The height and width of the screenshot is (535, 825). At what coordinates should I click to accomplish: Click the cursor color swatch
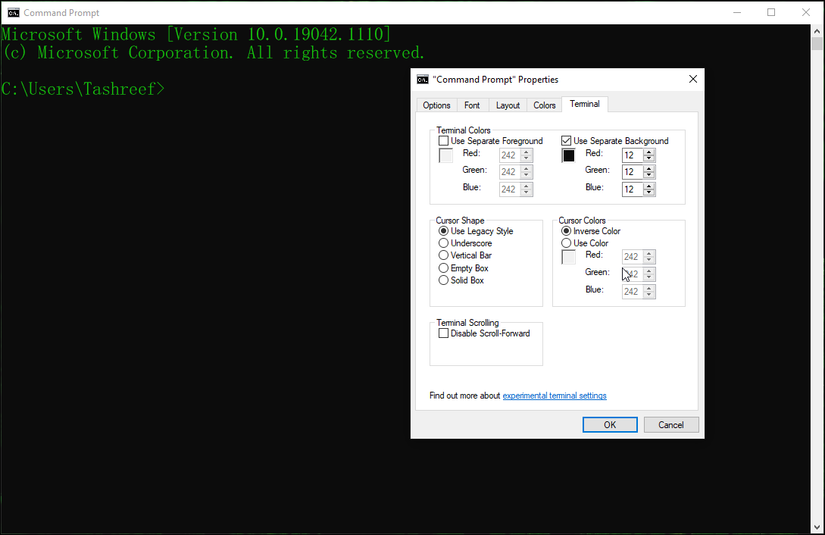tap(569, 257)
